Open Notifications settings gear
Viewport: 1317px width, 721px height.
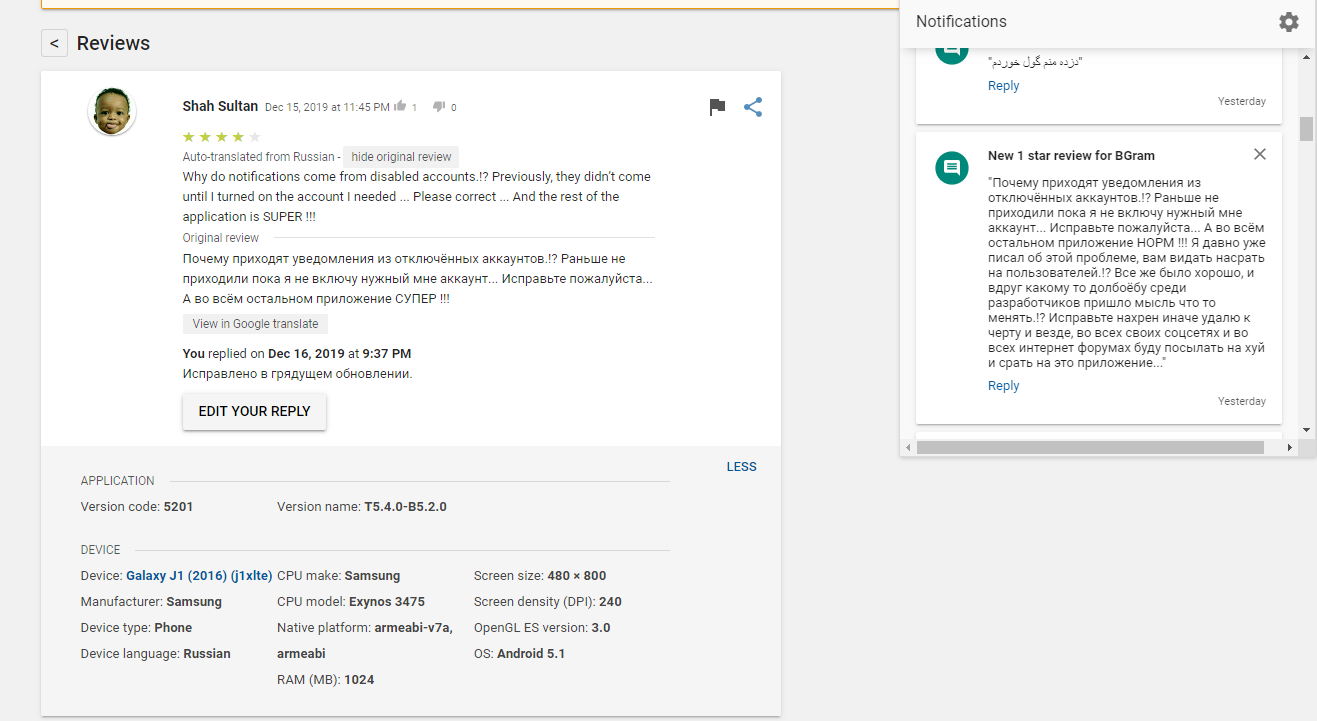point(1289,22)
